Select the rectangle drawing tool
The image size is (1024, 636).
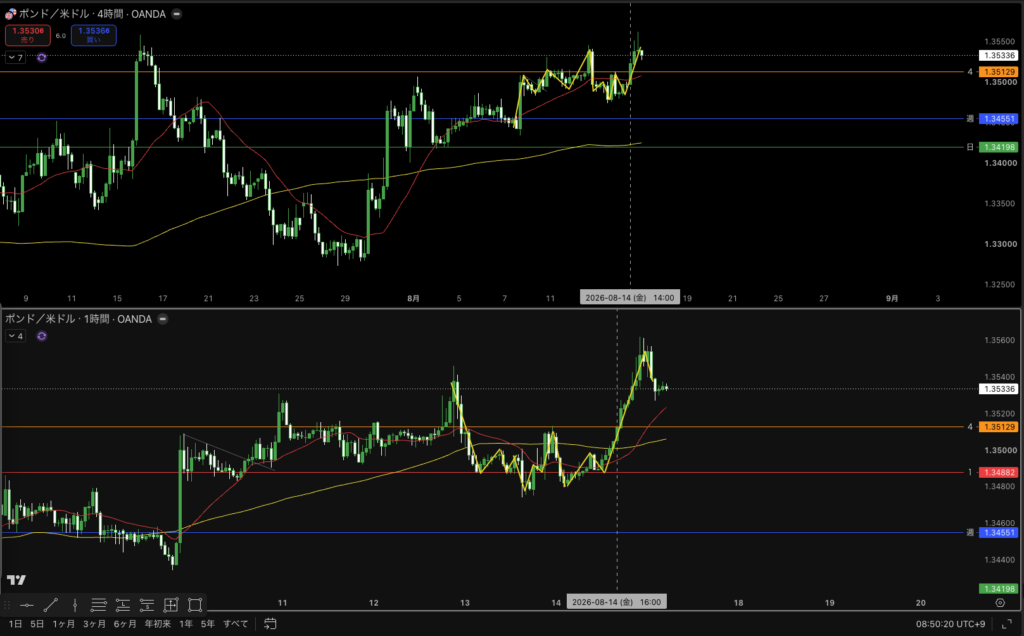point(195,605)
